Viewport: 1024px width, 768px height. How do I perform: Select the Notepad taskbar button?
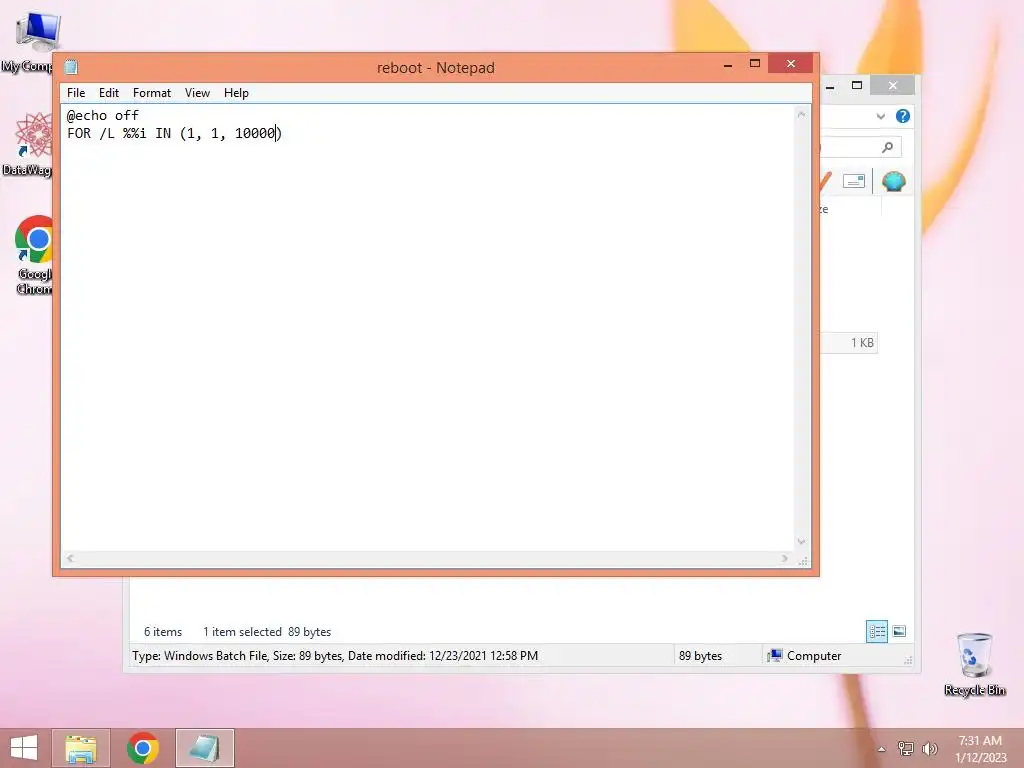point(204,748)
